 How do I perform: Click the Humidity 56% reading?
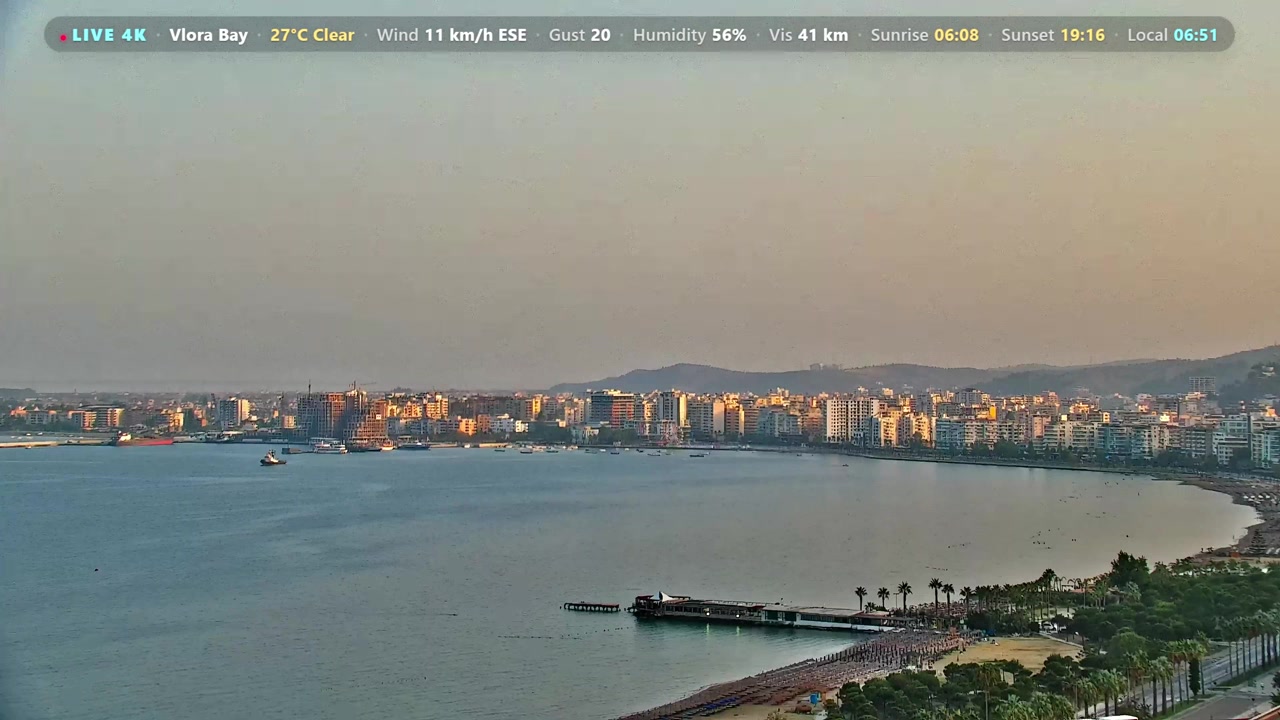pyautogui.click(x=689, y=35)
